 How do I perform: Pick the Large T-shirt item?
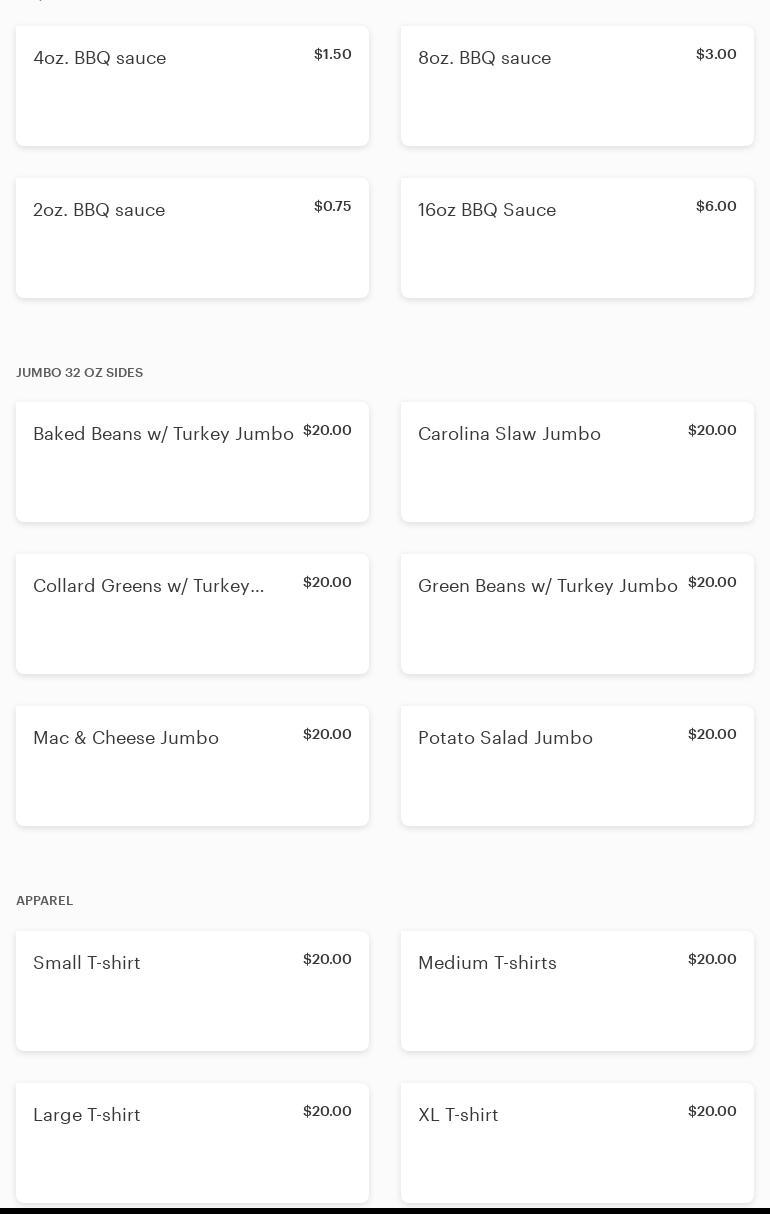[x=192, y=1143]
